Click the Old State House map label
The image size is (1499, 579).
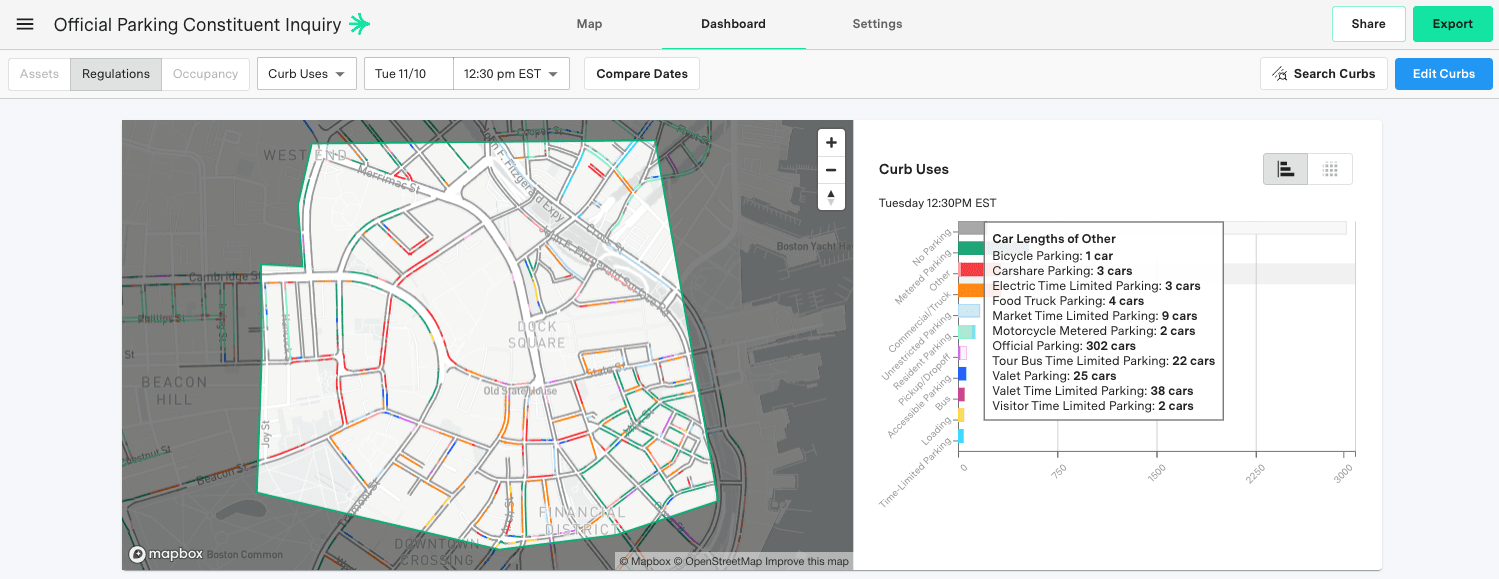(520, 391)
